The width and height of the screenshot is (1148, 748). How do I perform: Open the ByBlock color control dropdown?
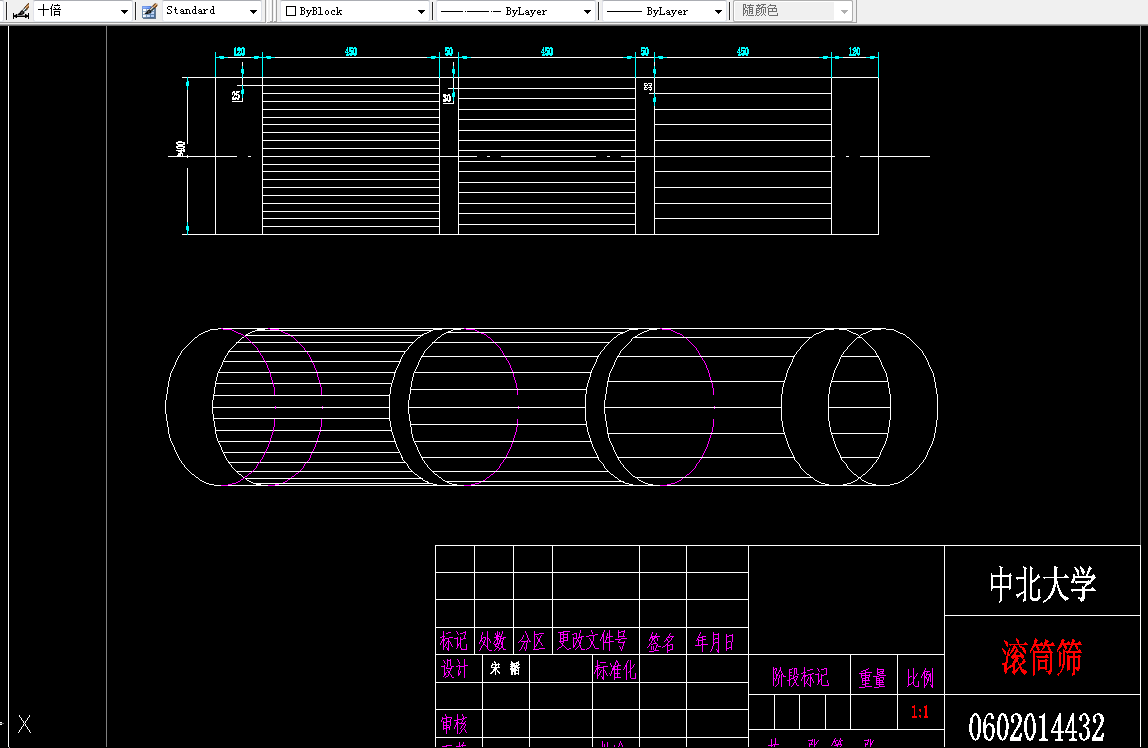pyautogui.click(x=354, y=11)
